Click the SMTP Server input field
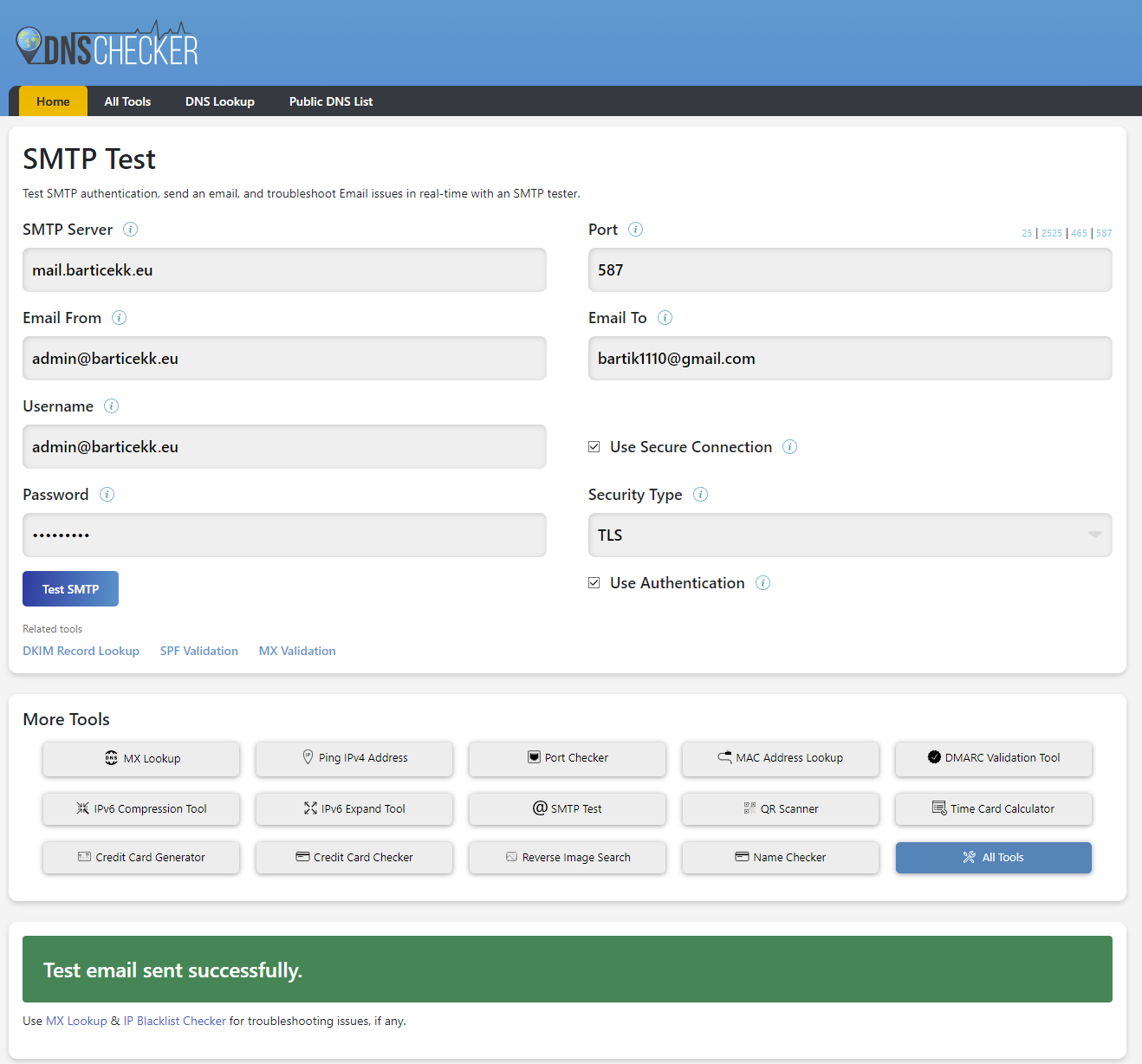1142x1064 pixels. (284, 270)
